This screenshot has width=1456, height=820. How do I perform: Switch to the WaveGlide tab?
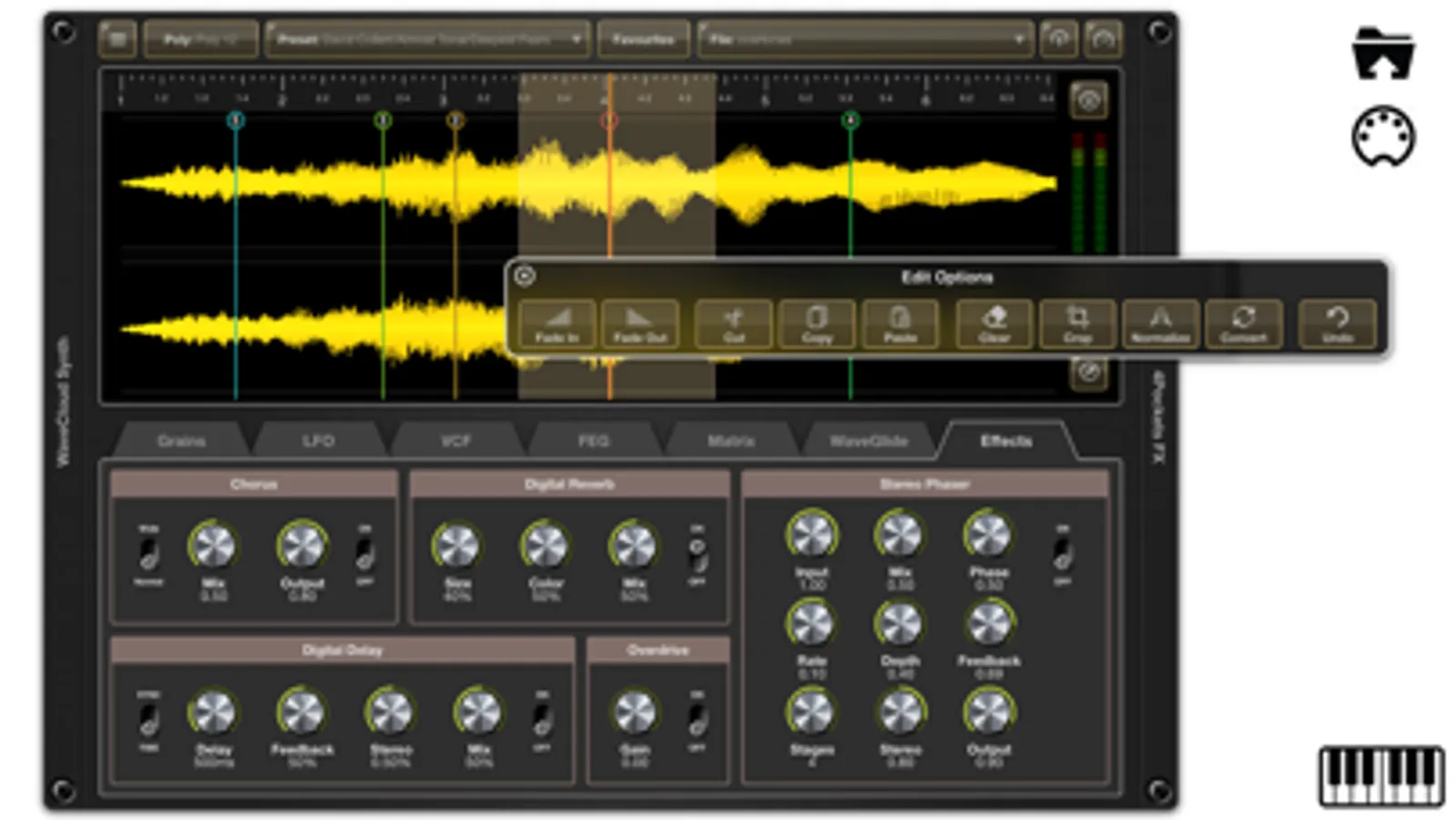pyautogui.click(x=869, y=441)
